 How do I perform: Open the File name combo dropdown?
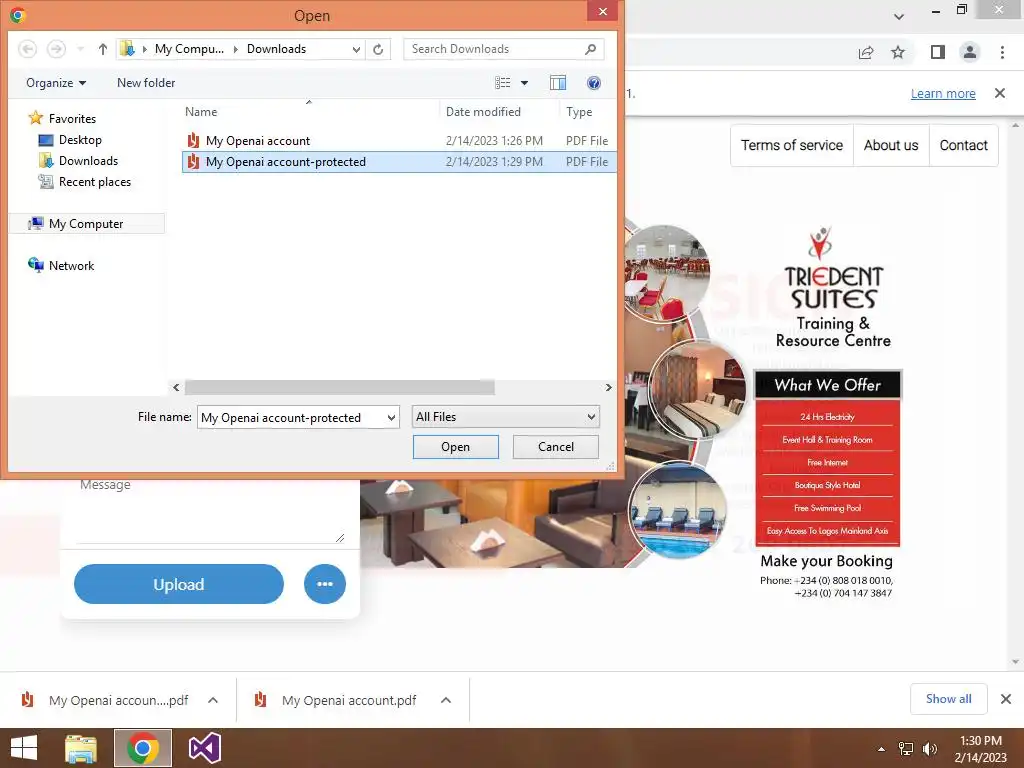click(391, 417)
